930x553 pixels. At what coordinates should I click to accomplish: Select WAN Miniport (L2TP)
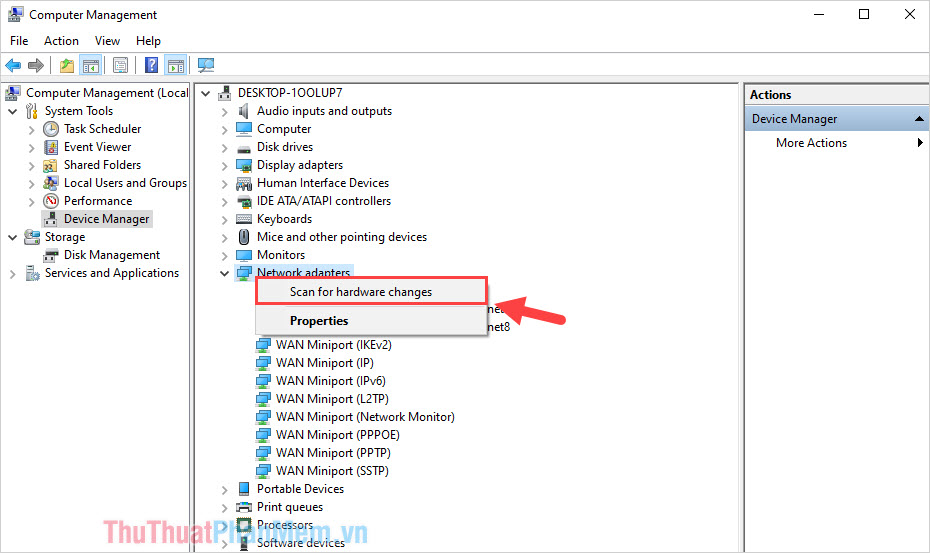332,399
